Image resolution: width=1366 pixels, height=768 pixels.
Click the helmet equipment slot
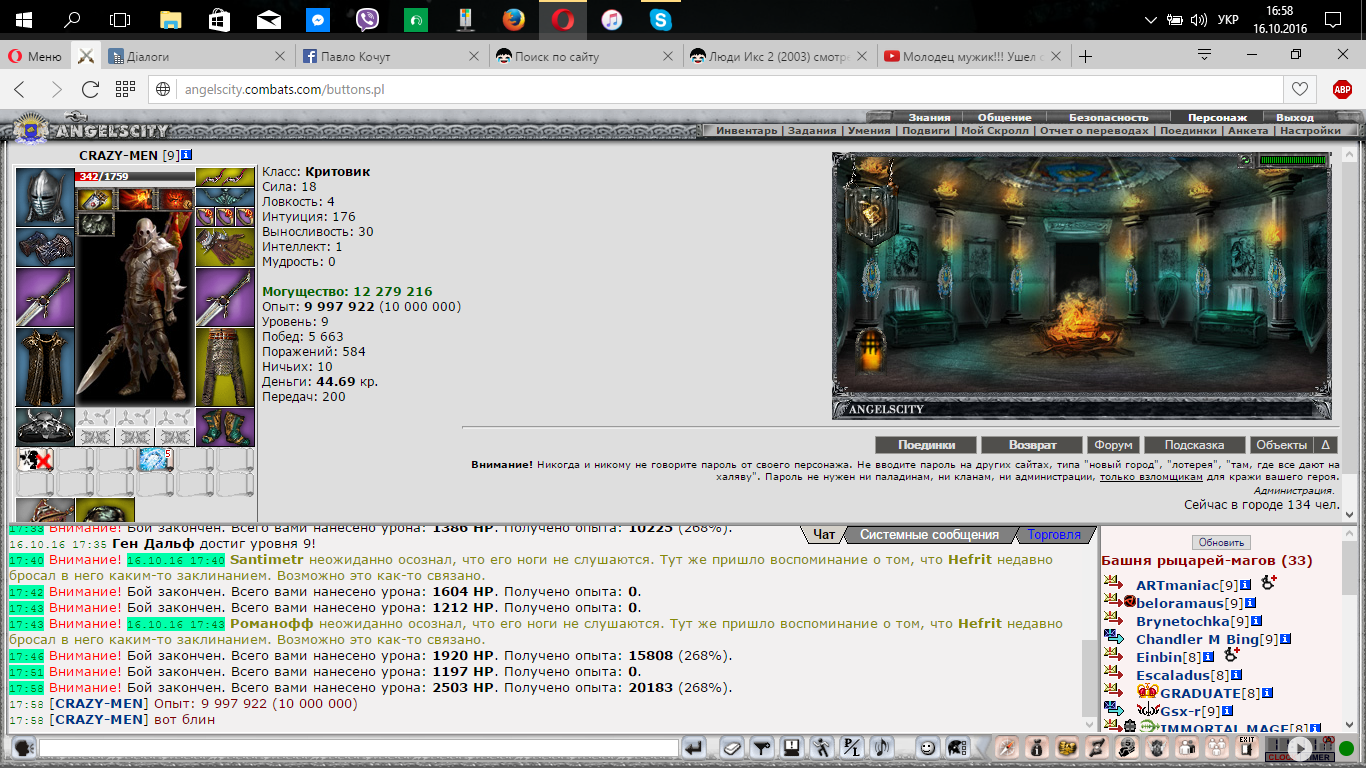click(x=45, y=197)
